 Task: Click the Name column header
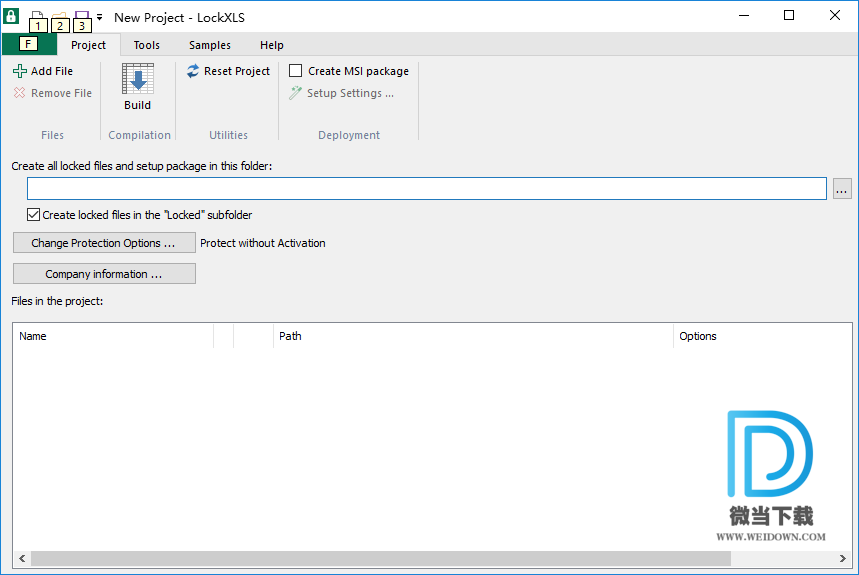coord(113,336)
